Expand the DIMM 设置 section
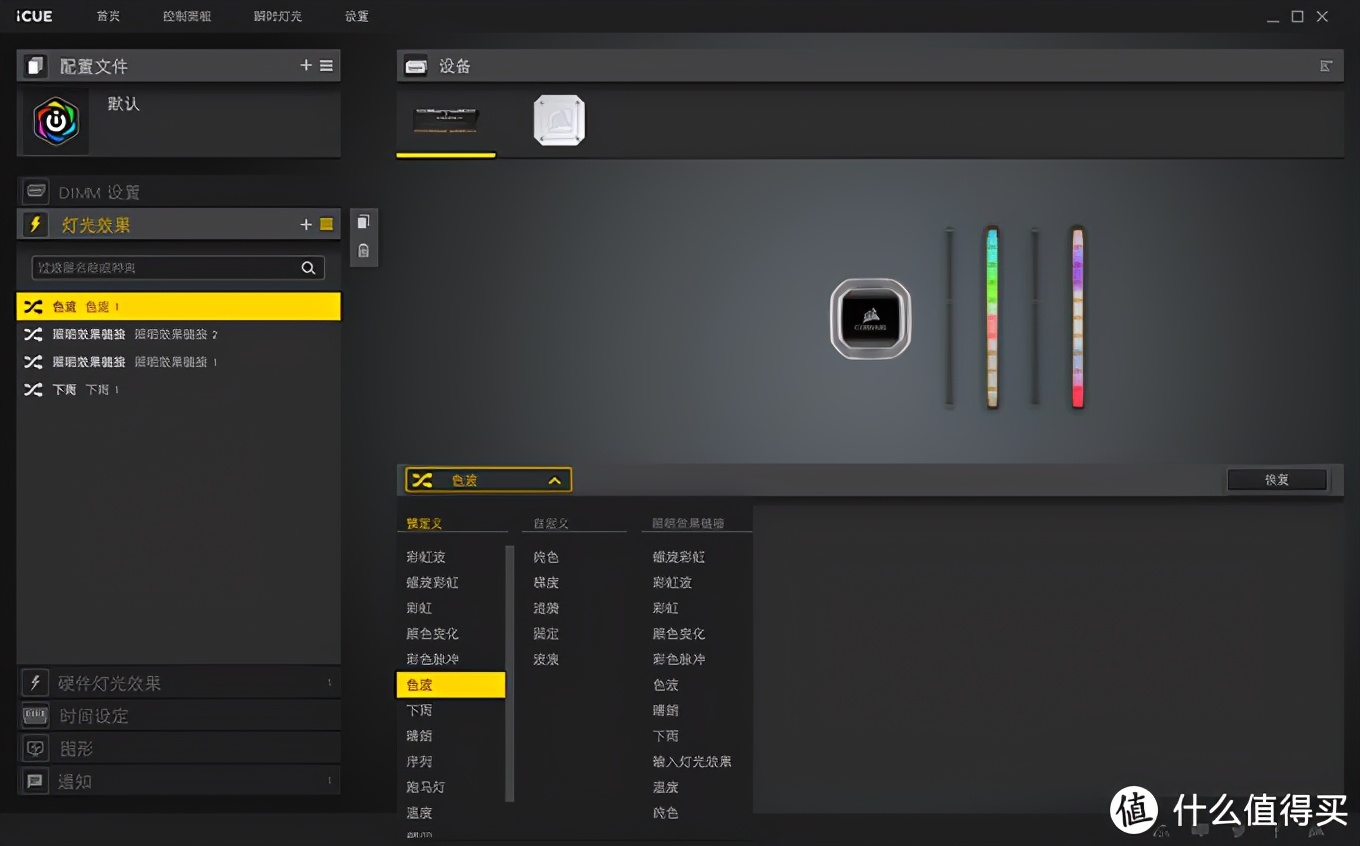1360x846 pixels. pos(179,192)
